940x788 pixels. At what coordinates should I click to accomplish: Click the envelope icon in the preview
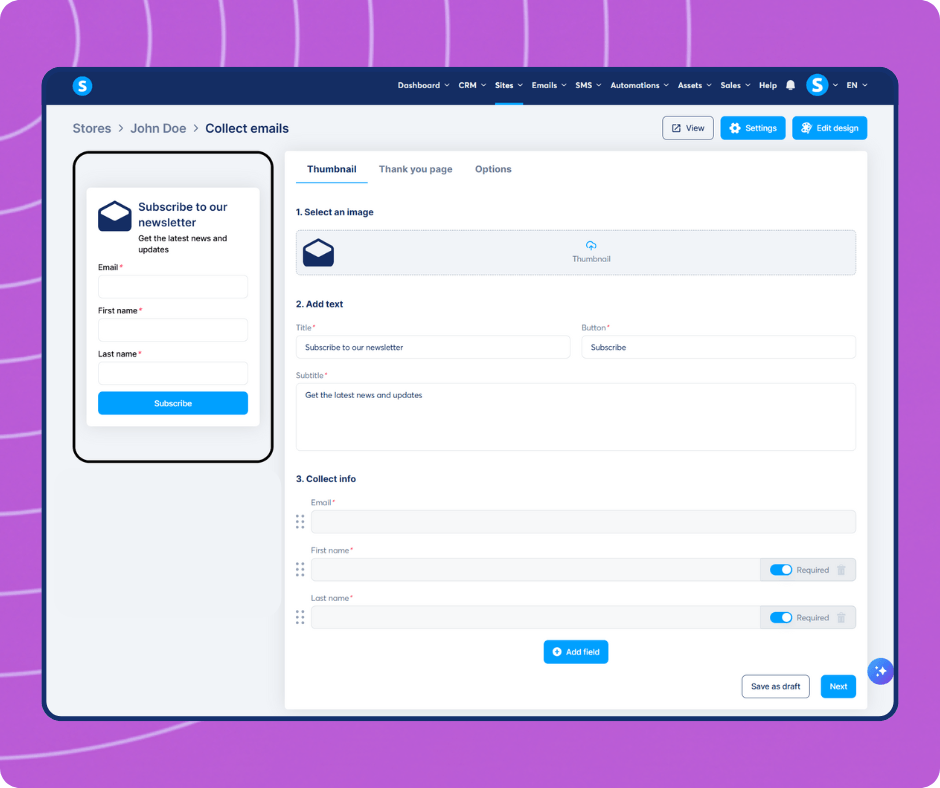coord(115,216)
